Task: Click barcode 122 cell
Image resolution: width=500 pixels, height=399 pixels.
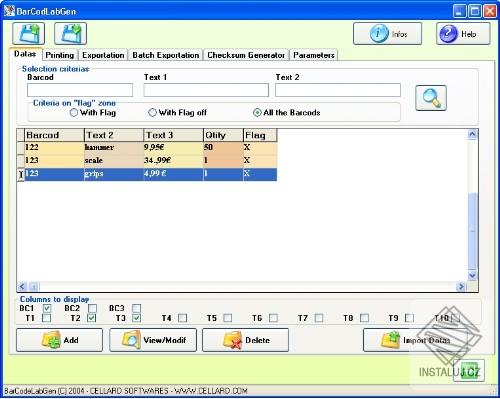Action: [x=54, y=148]
